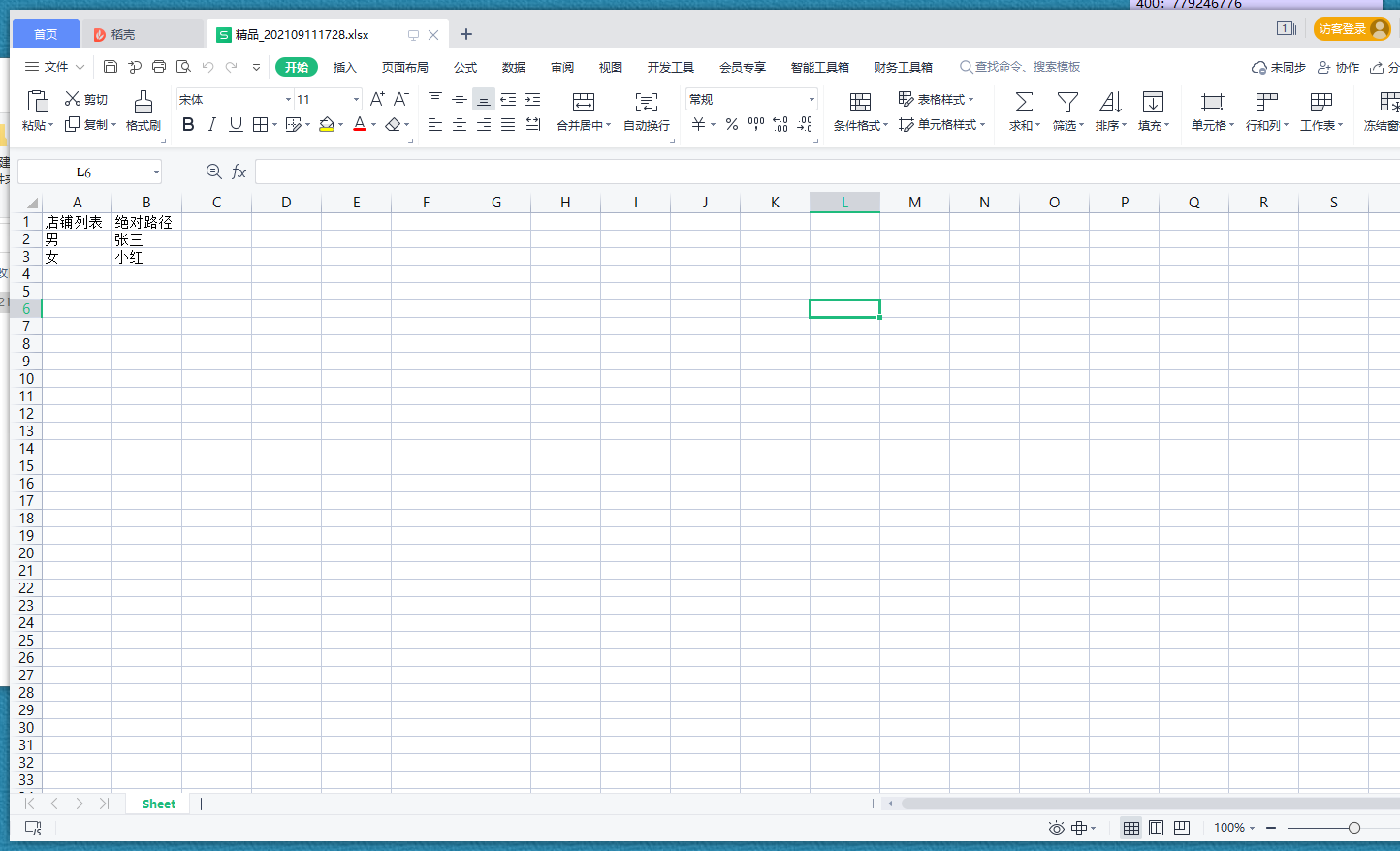Toggle Underline formatting
Viewport: 1400px width, 851px height.
pos(236,124)
